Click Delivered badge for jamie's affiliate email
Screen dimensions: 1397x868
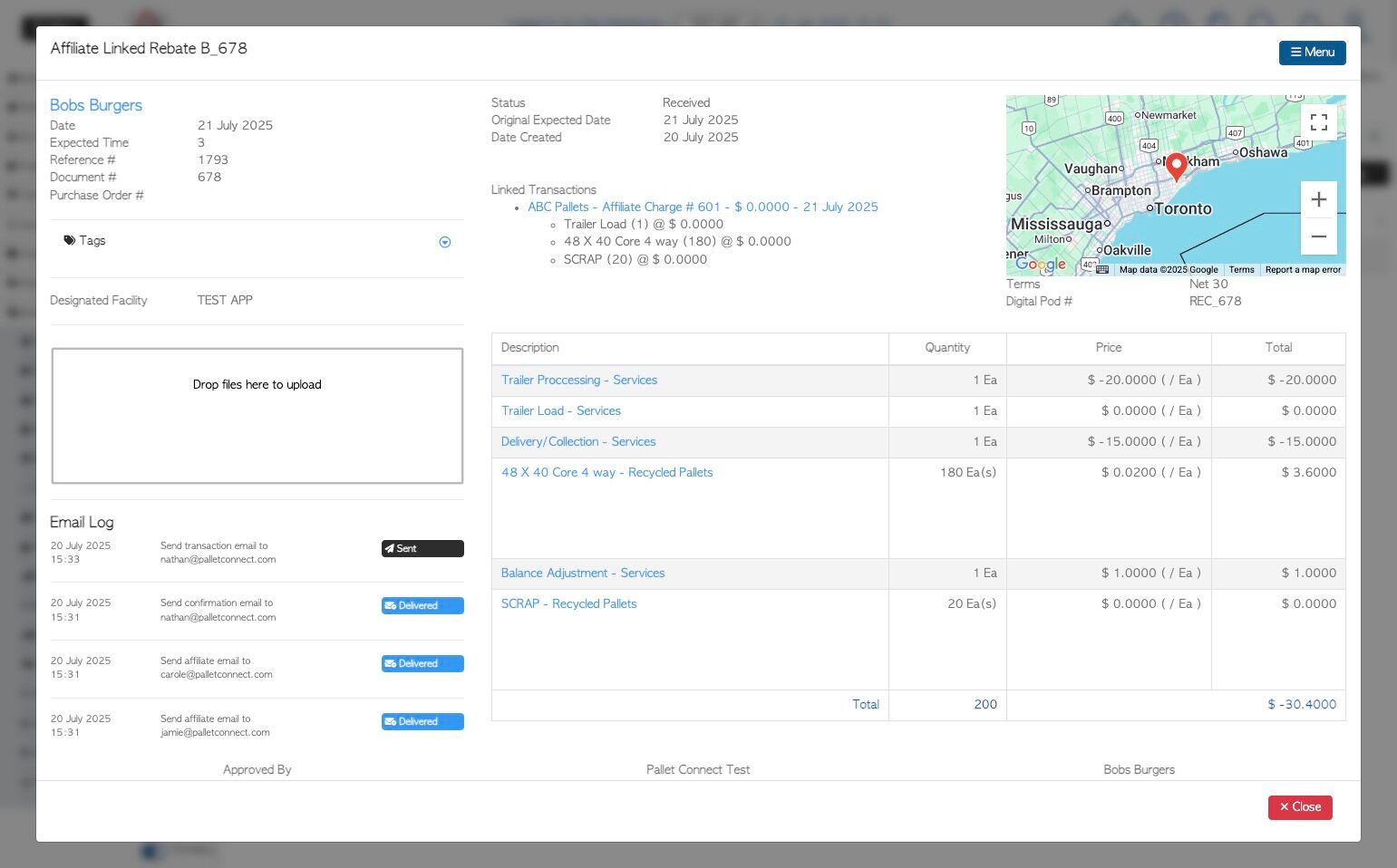pos(422,721)
